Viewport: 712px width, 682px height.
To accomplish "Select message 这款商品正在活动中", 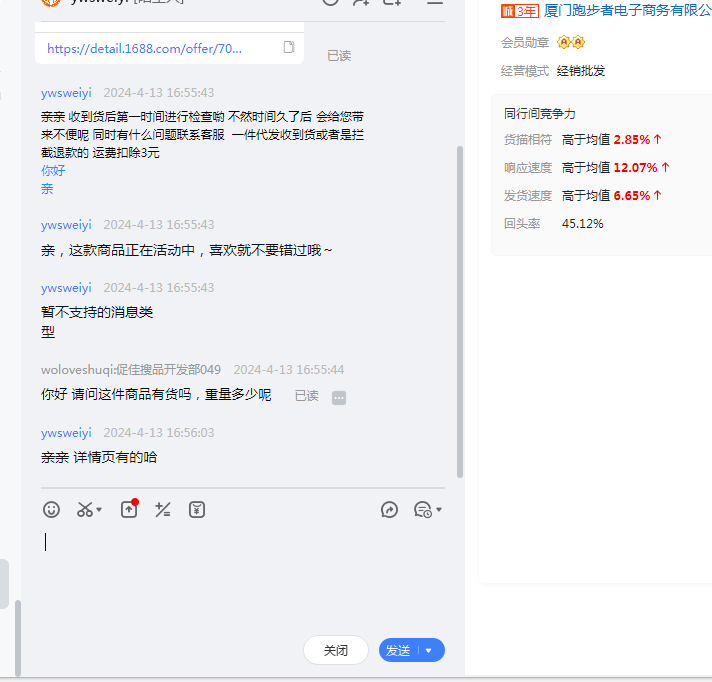I will click(187, 251).
